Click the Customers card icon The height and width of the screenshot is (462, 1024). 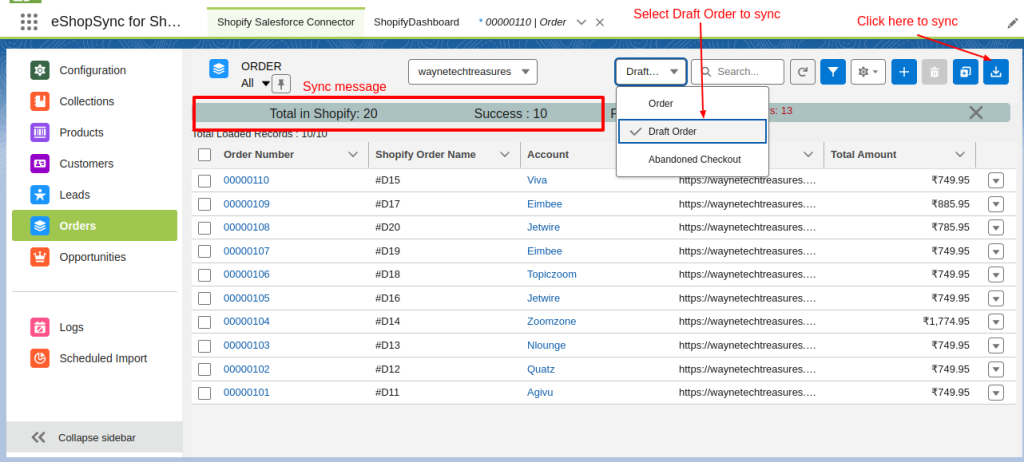coord(40,163)
